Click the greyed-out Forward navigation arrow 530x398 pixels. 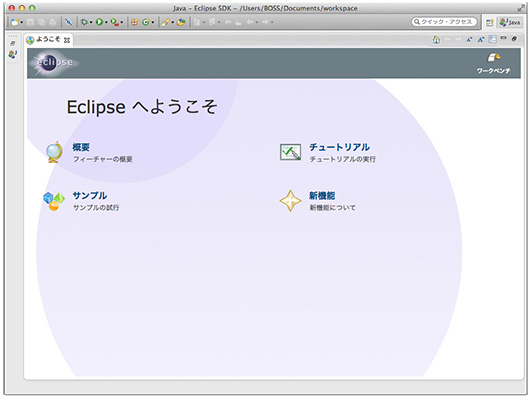265,22
